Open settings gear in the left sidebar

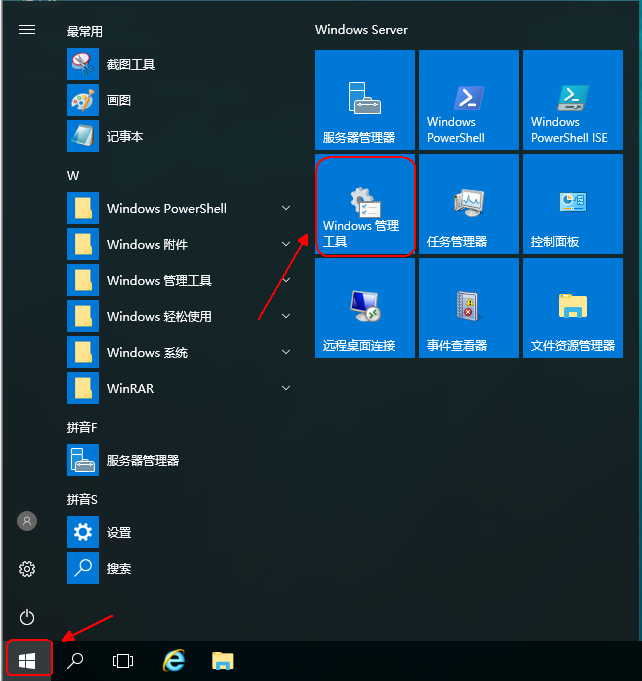point(27,569)
